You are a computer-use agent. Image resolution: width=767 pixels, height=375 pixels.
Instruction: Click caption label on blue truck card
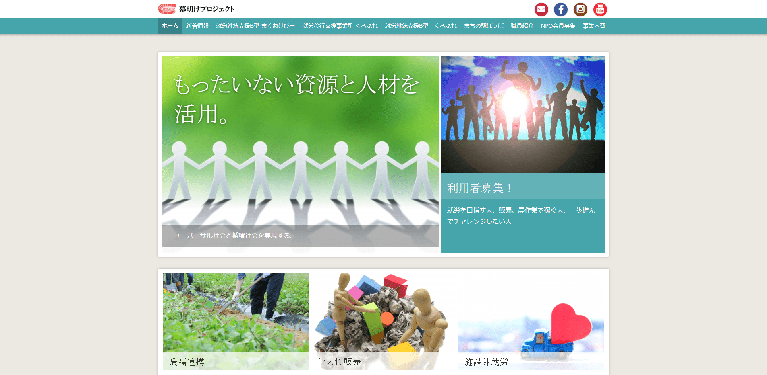coord(531,362)
